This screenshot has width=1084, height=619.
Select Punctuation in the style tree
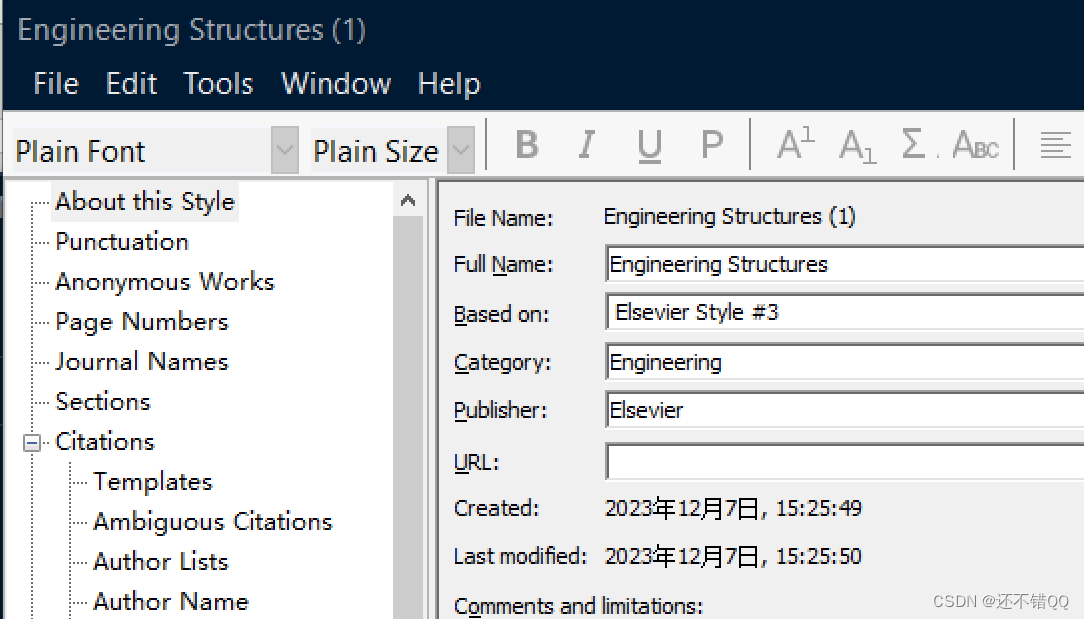[122, 241]
